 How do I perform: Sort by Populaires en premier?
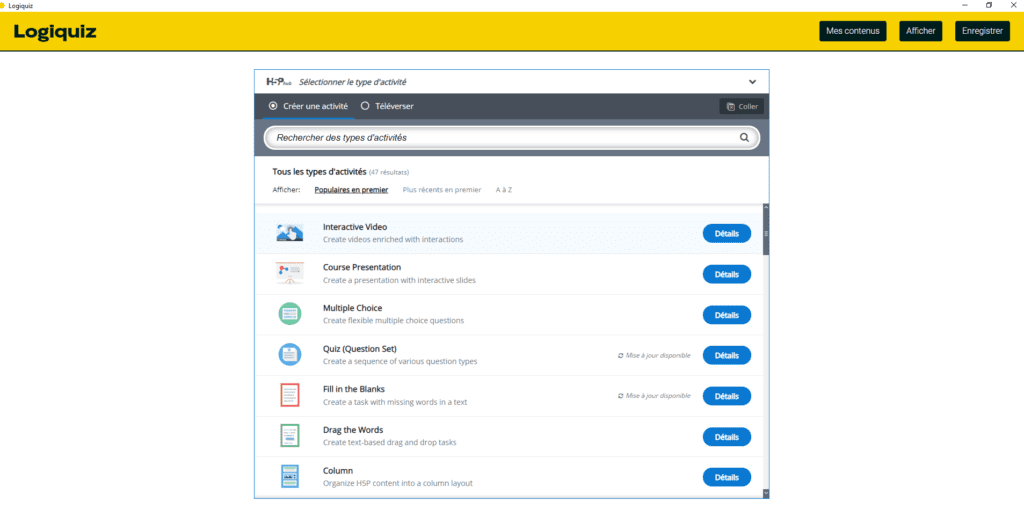click(x=351, y=189)
